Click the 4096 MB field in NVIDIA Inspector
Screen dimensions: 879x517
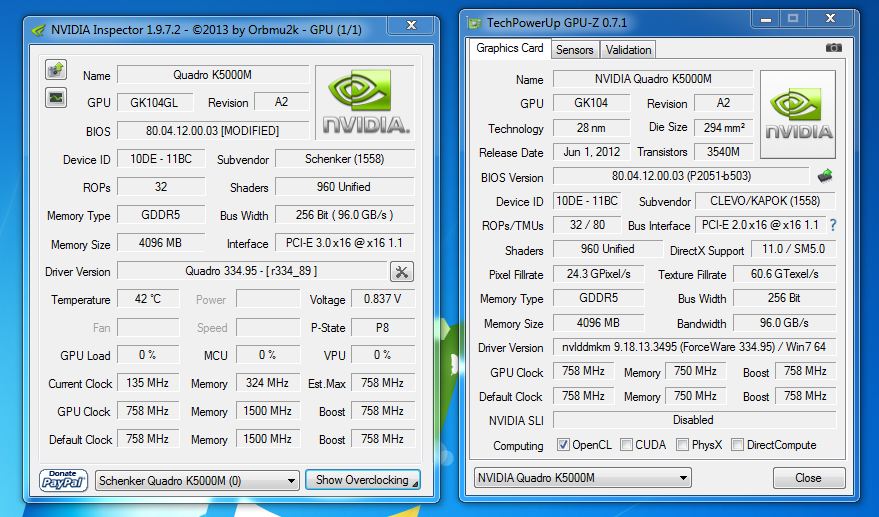(161, 243)
